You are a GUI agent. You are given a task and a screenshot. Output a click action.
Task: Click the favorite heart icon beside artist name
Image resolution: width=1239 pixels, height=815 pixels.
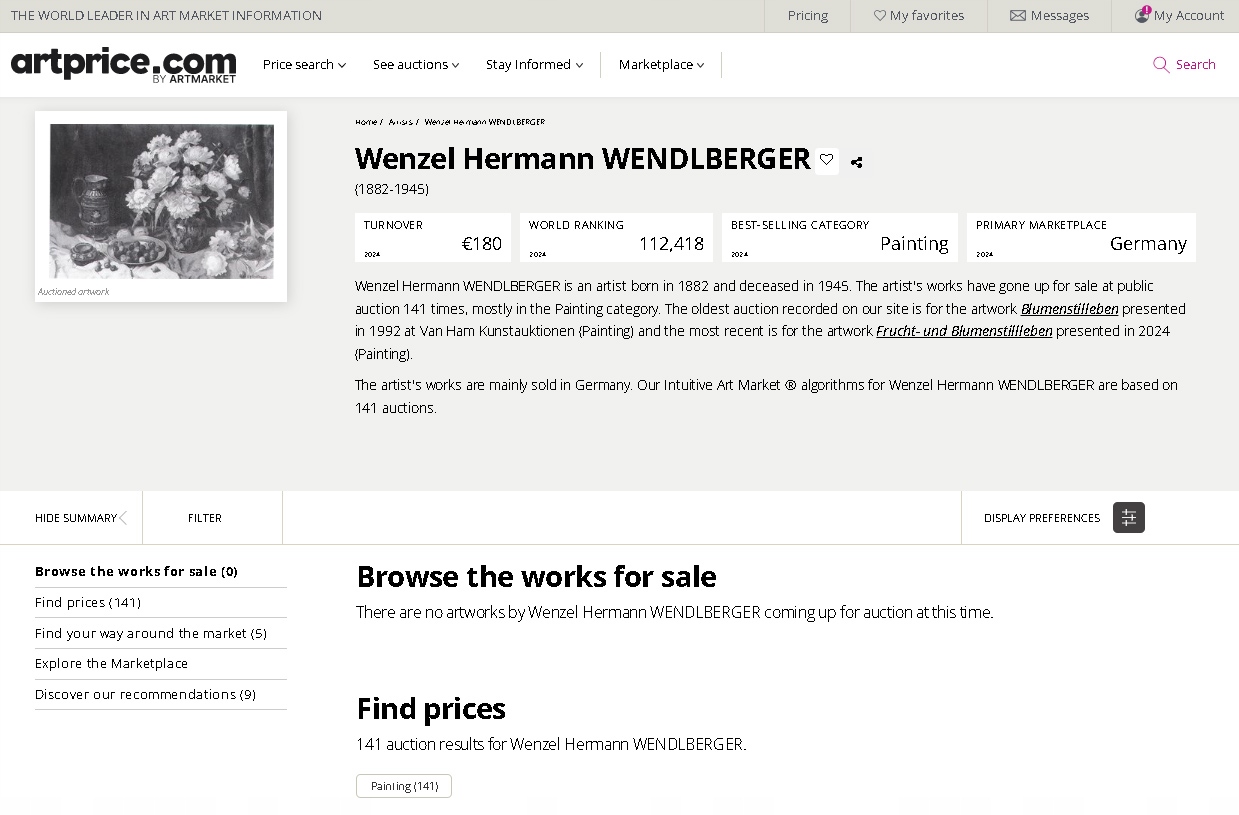coord(826,160)
